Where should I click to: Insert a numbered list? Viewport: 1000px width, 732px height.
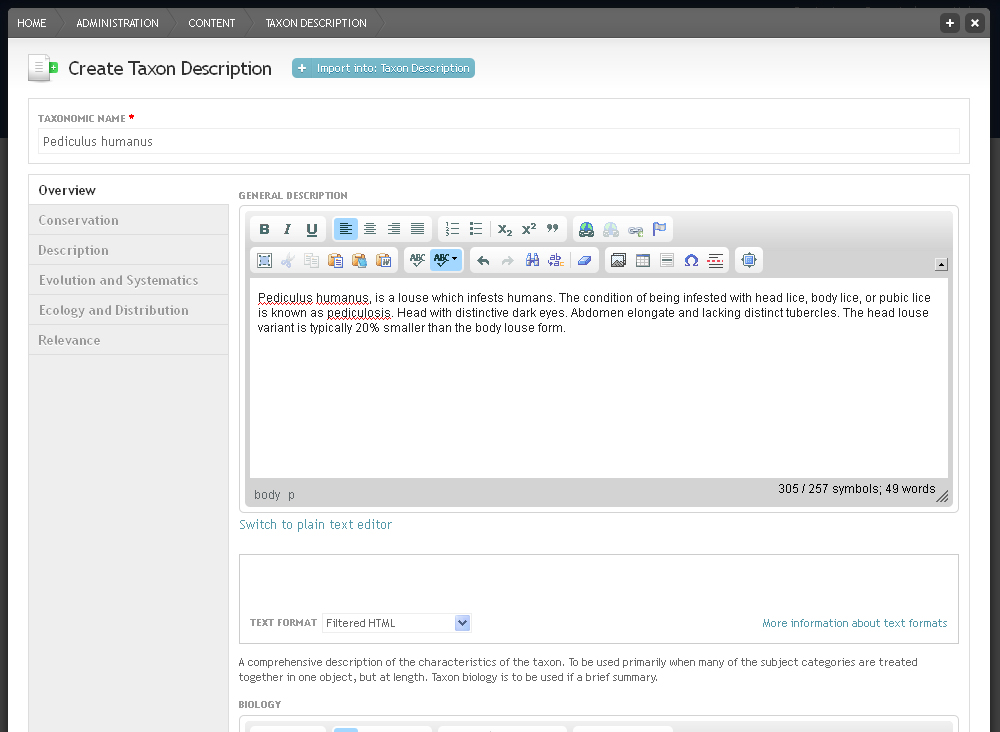[452, 229]
